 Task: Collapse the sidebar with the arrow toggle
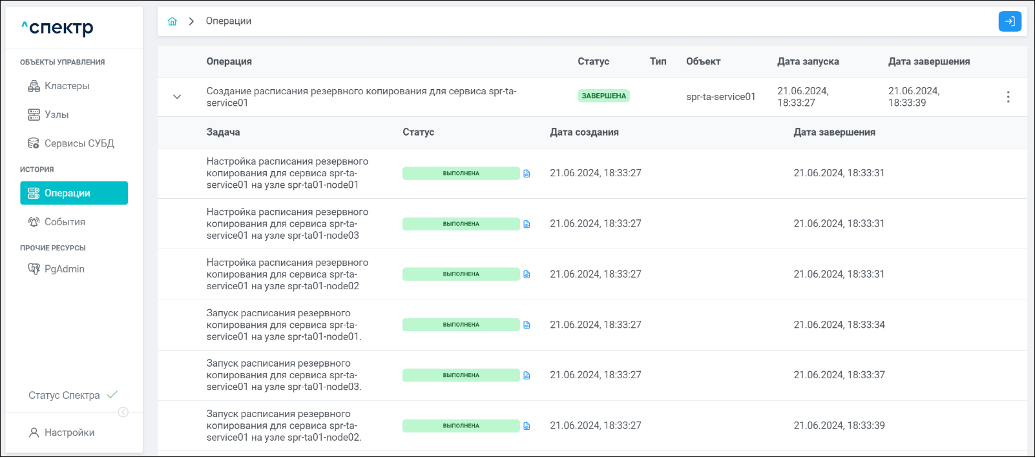click(x=123, y=412)
